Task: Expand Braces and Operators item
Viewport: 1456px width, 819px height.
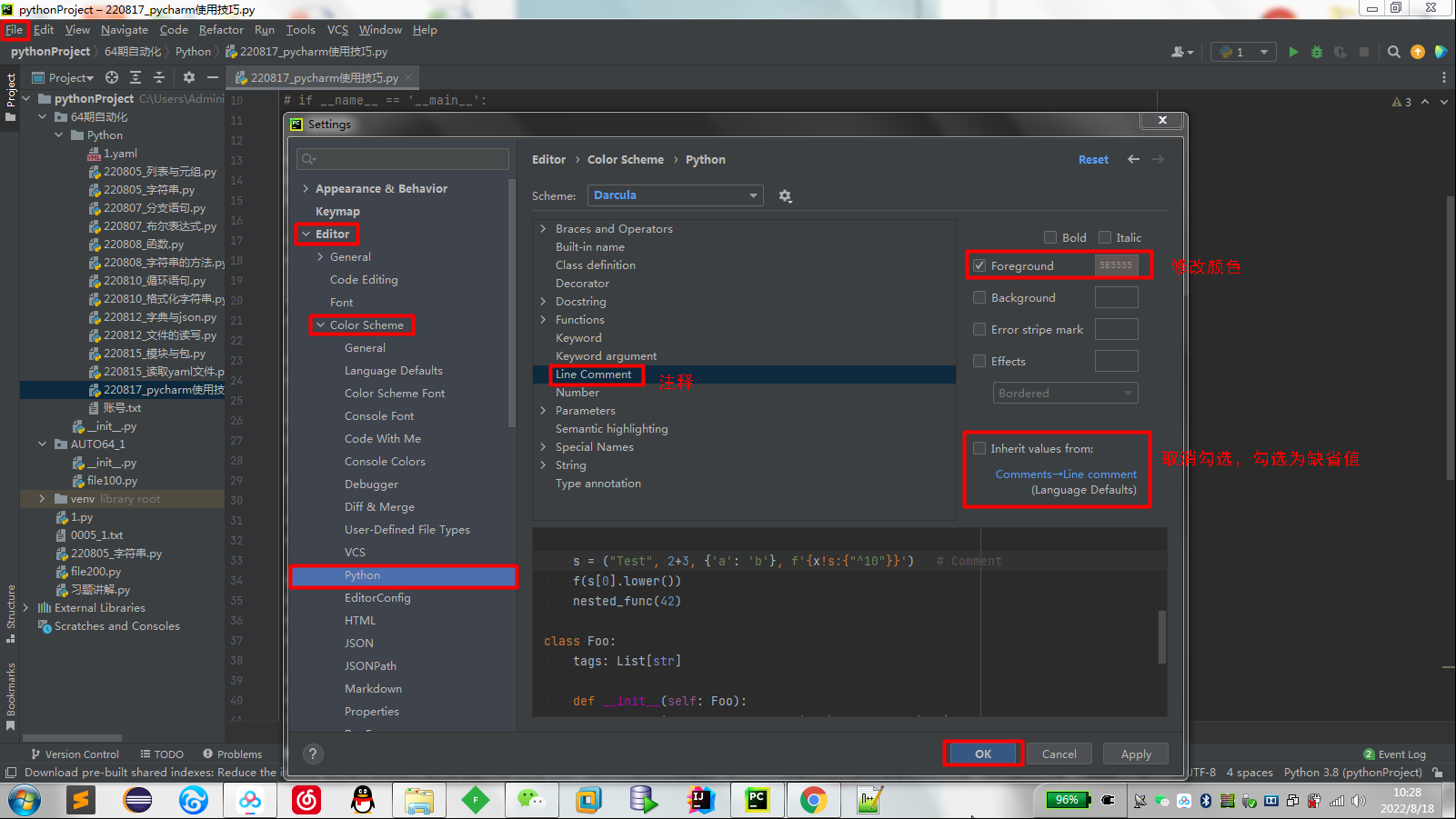Action: click(x=544, y=228)
